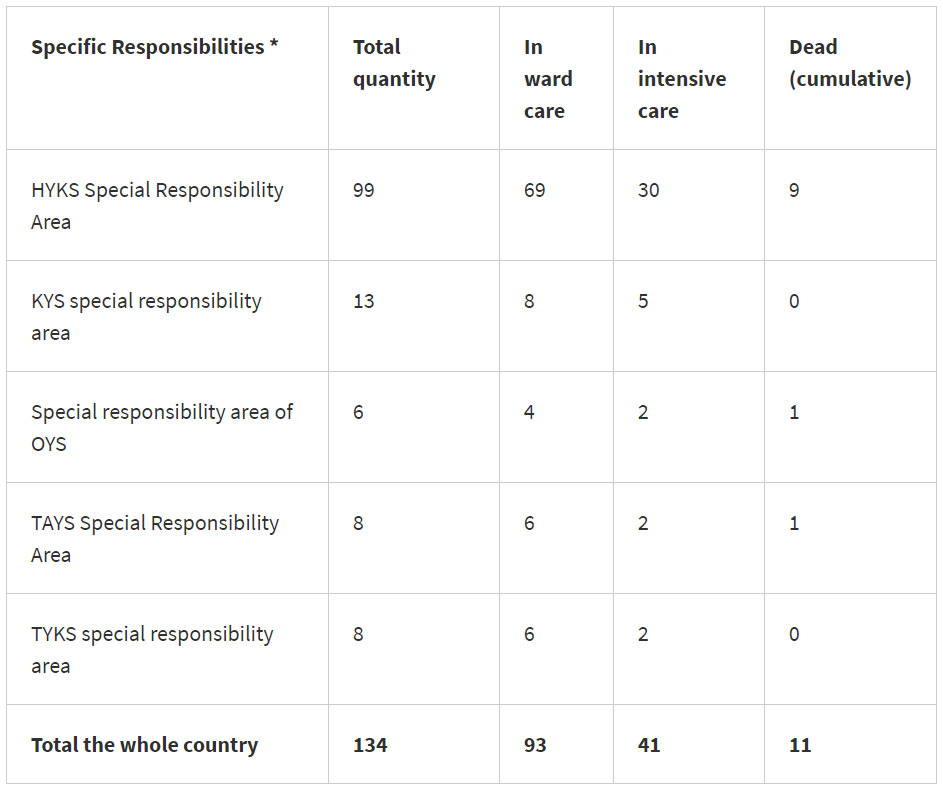Select HYKS cumulative dead value 9

(794, 190)
